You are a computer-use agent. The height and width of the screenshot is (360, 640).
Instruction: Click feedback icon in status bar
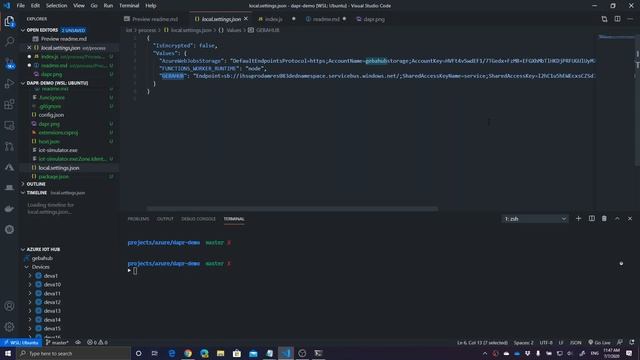click(x=620, y=342)
